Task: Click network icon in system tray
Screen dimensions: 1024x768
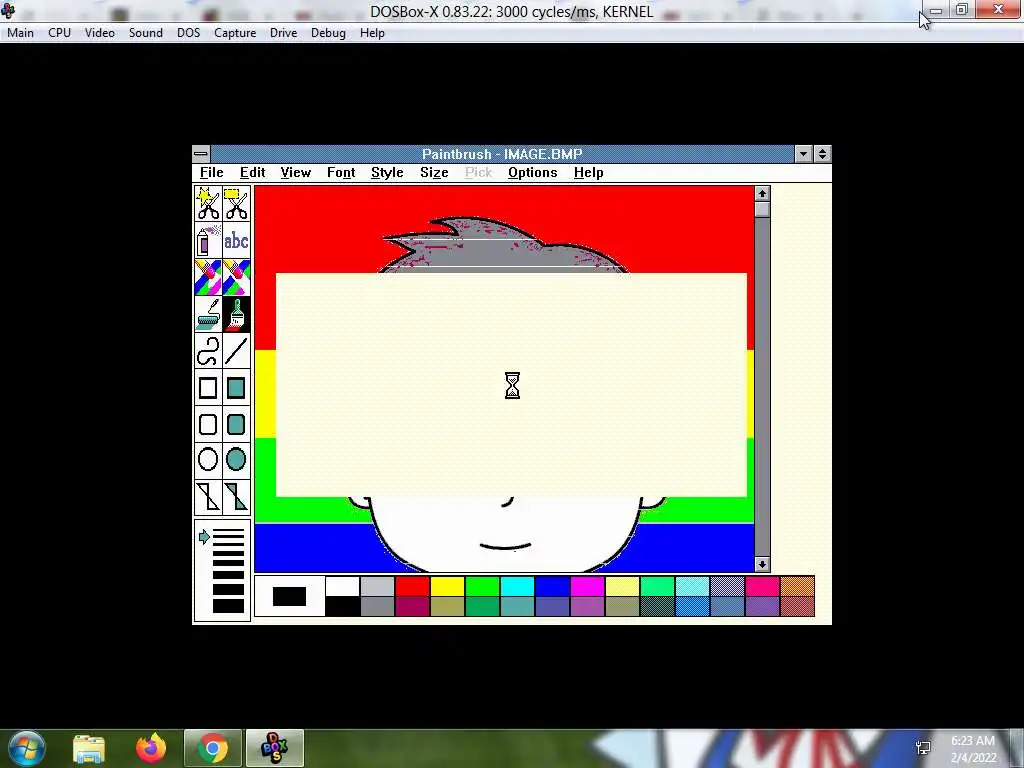Action: pos(923,748)
